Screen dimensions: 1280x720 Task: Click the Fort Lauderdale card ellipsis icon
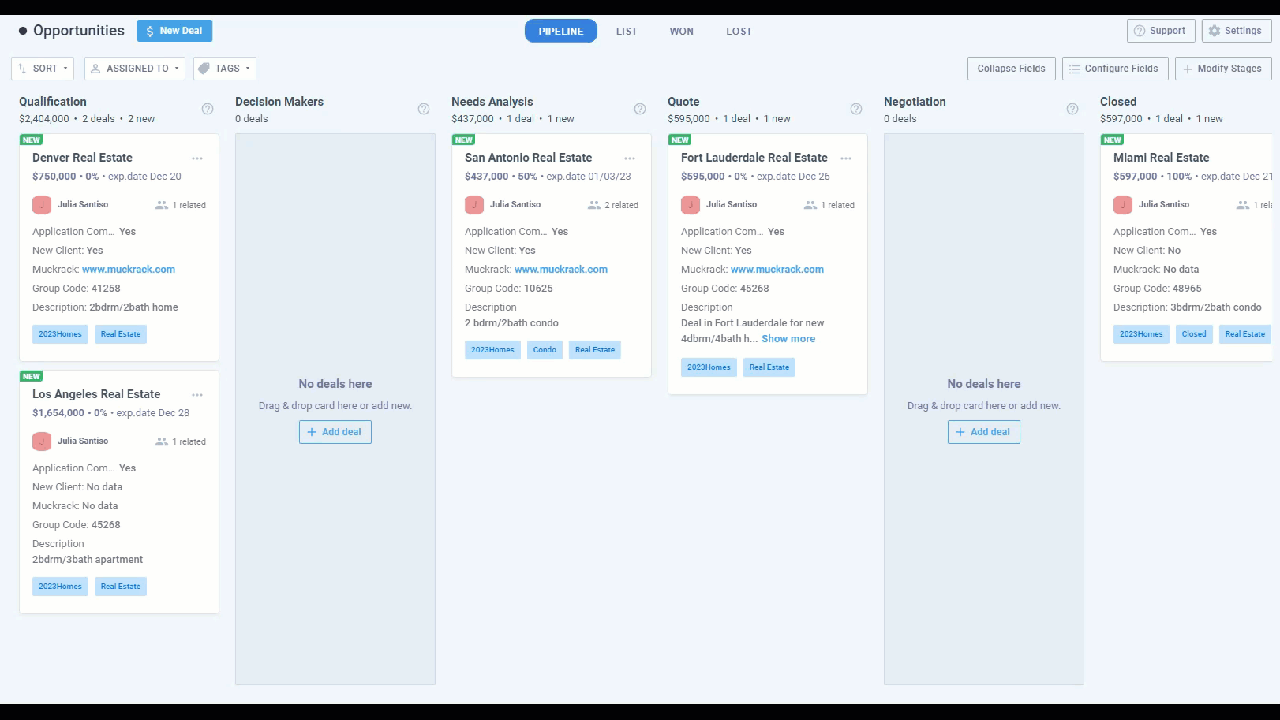coord(846,158)
